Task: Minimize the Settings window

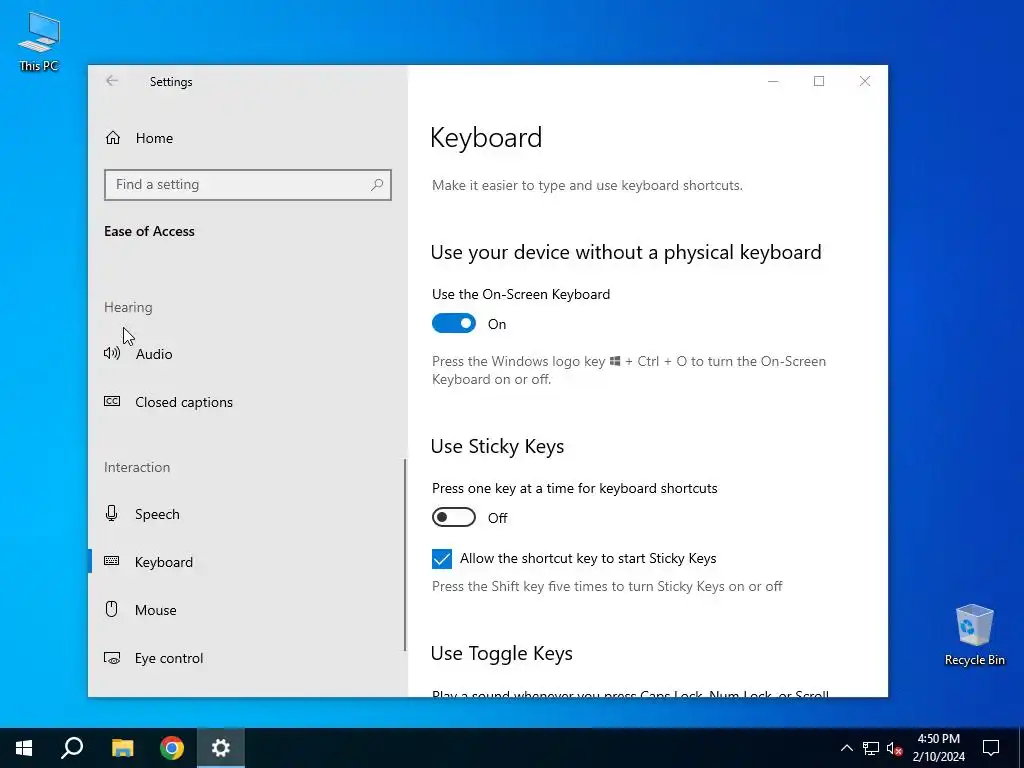Action: click(773, 81)
